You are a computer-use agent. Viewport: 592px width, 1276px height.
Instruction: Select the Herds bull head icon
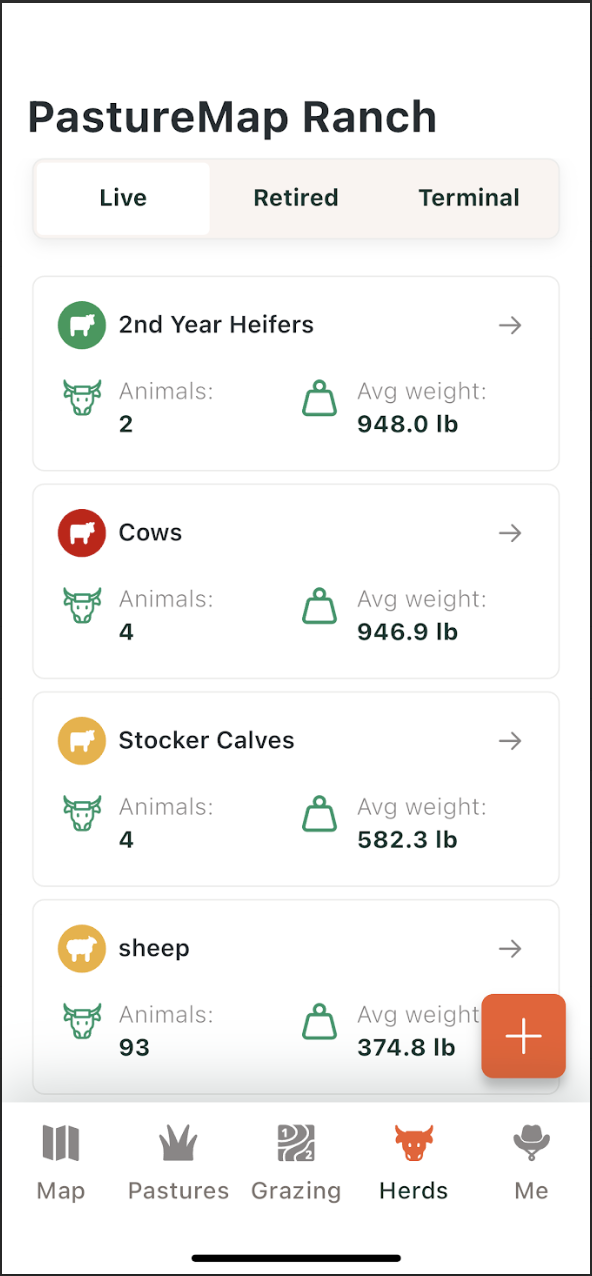[x=414, y=1143]
